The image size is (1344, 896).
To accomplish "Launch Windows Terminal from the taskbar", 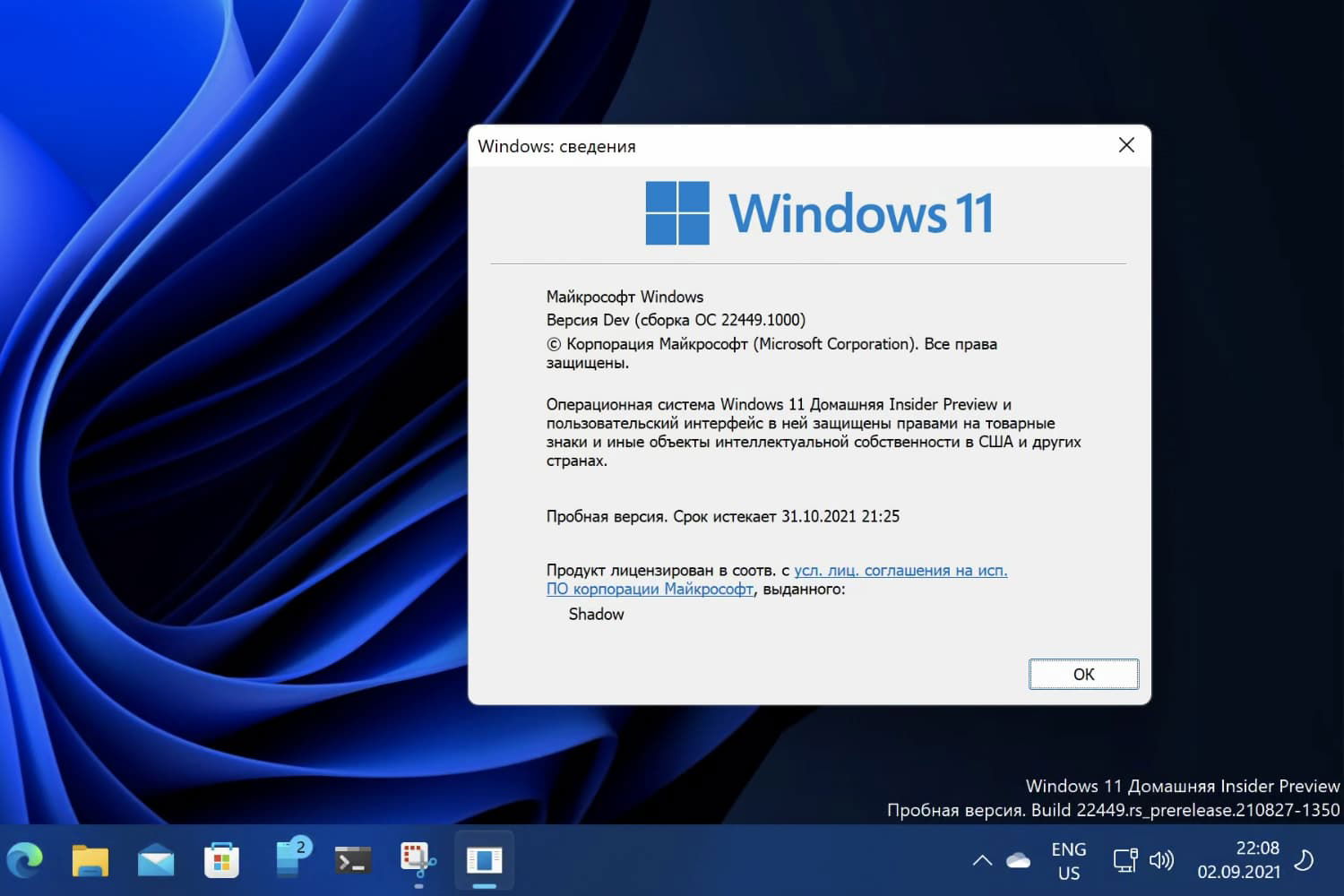I will tap(351, 860).
